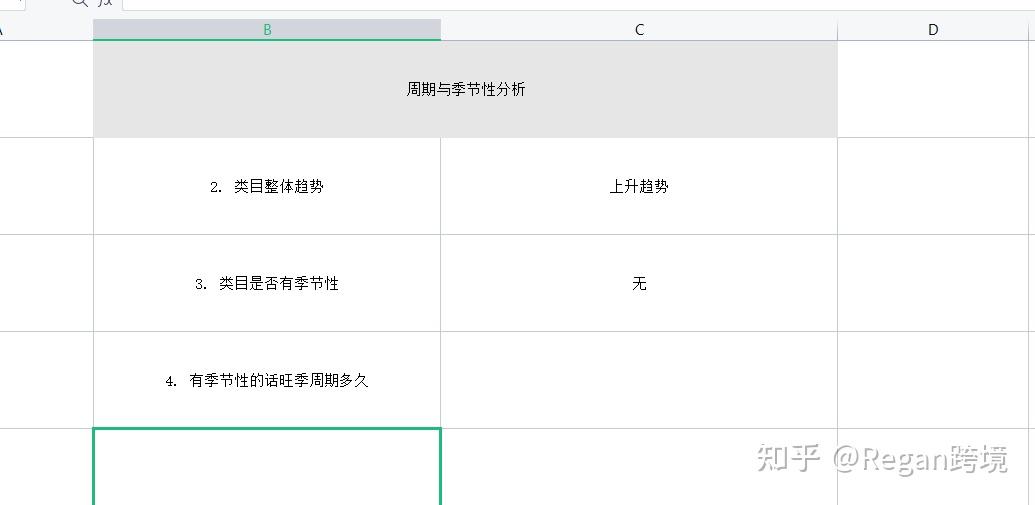Click the cell 2. 类目整体趋势
Image resolution: width=1035 pixels, height=505 pixels.
[x=267, y=187]
